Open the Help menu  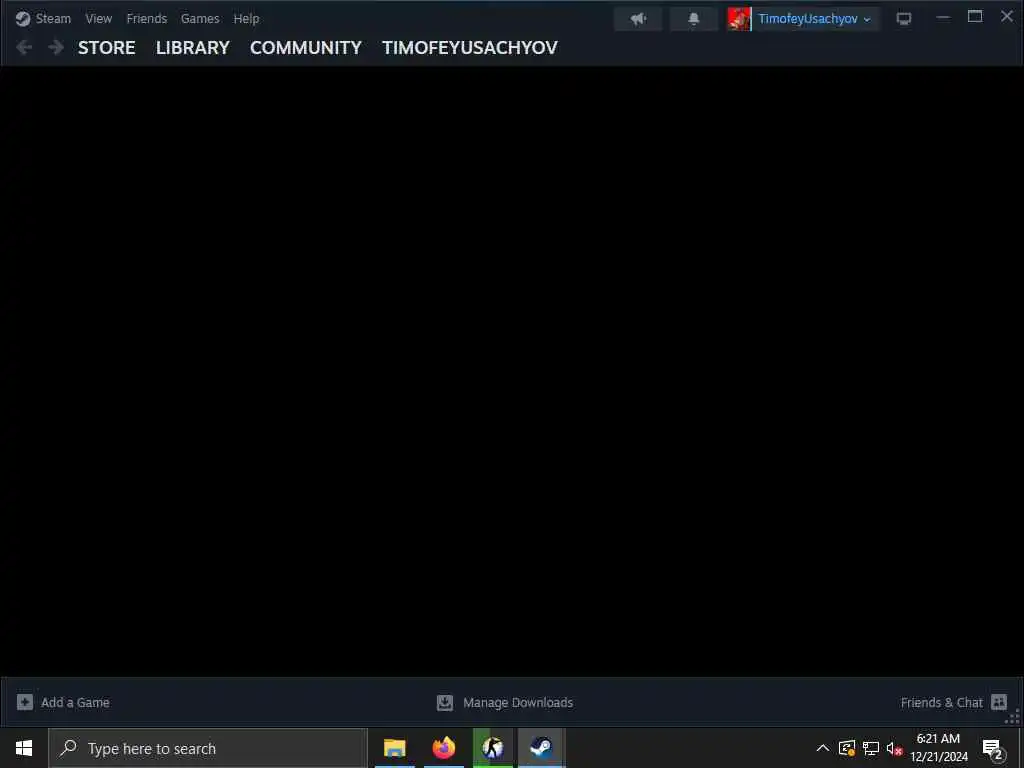click(x=246, y=19)
